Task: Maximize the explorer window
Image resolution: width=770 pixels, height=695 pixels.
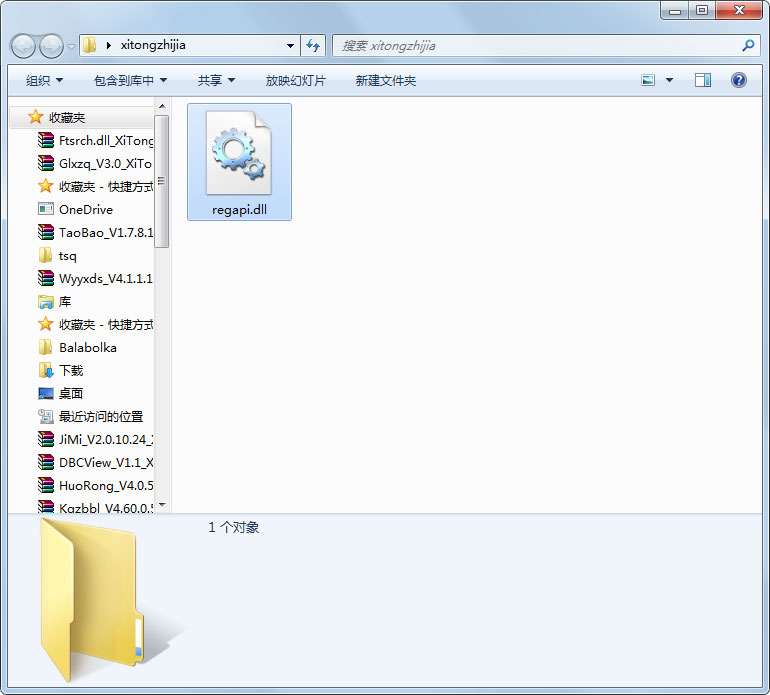Action: pyautogui.click(x=702, y=10)
